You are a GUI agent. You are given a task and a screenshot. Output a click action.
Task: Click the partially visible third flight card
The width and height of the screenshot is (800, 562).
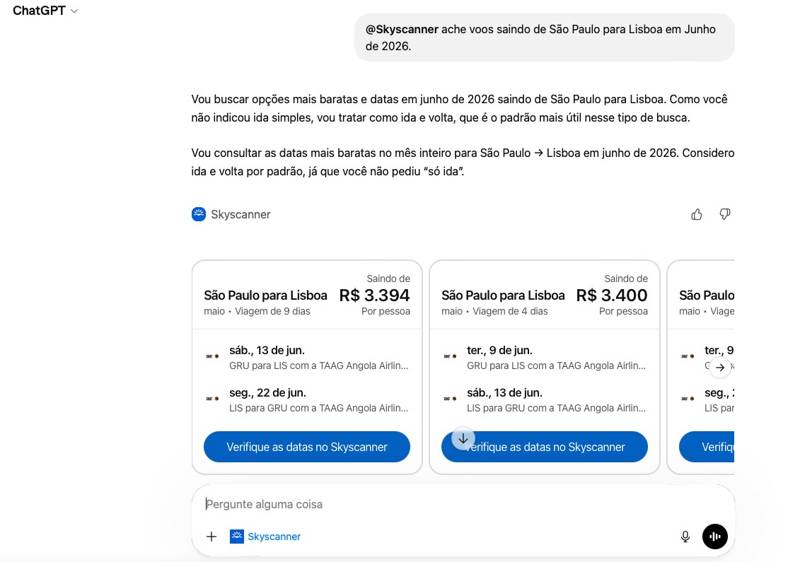click(x=705, y=296)
